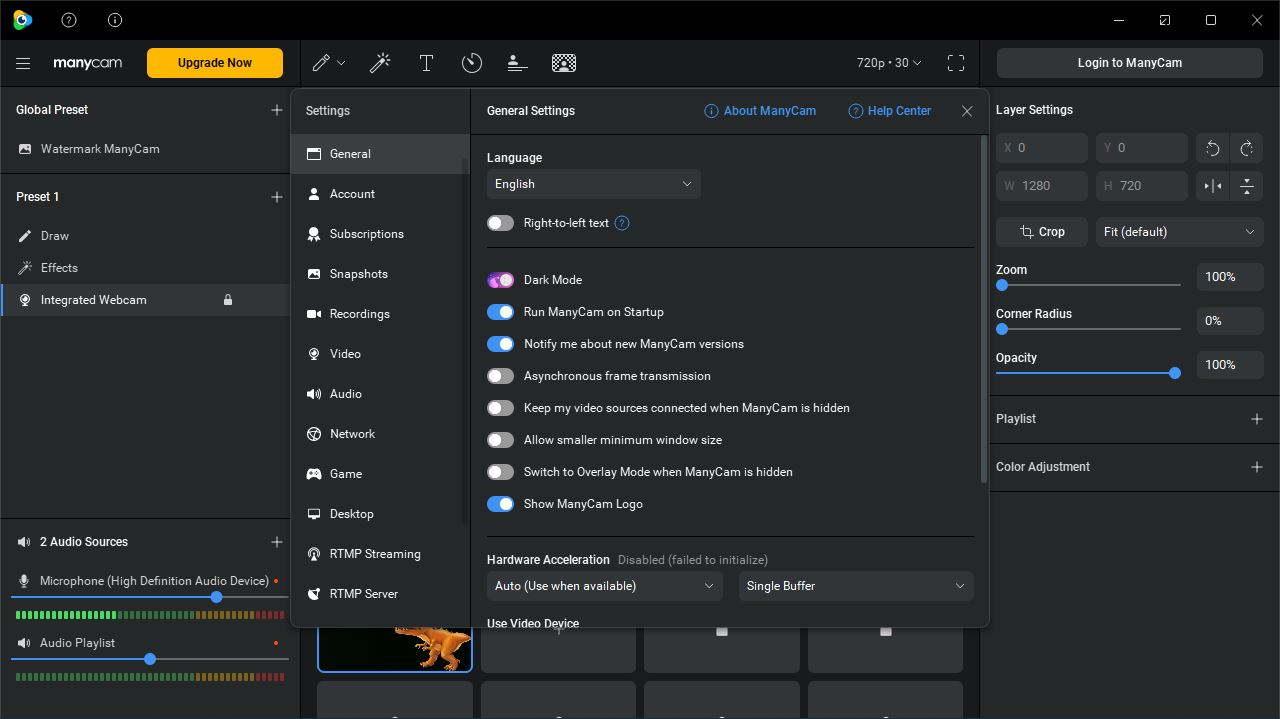The image size is (1280, 719).
Task: Open the Language dropdown set to English
Action: pos(594,184)
